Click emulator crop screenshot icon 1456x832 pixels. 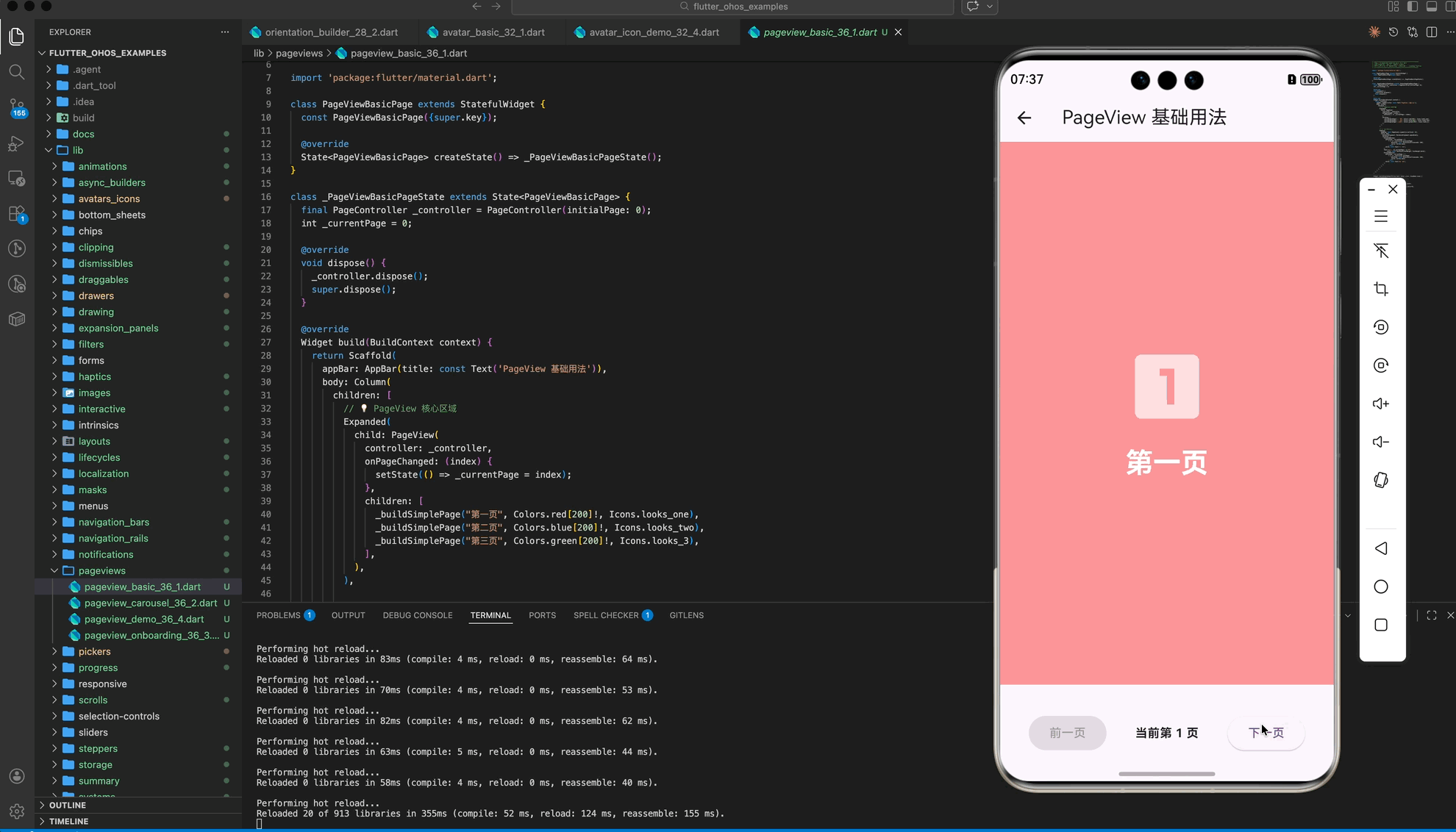click(1380, 289)
